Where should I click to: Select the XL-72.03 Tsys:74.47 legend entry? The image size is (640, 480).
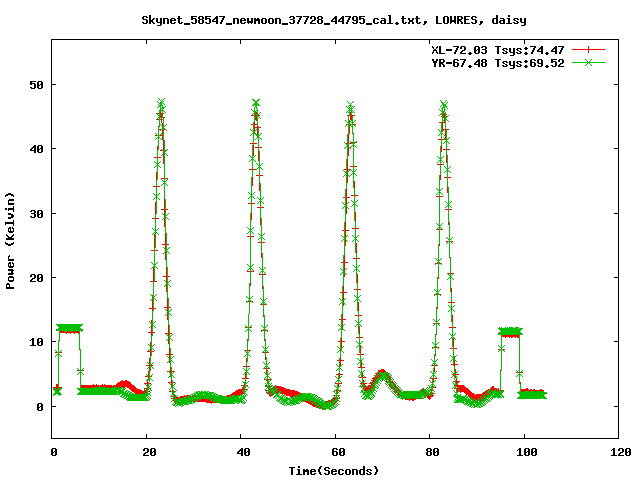coord(498,50)
